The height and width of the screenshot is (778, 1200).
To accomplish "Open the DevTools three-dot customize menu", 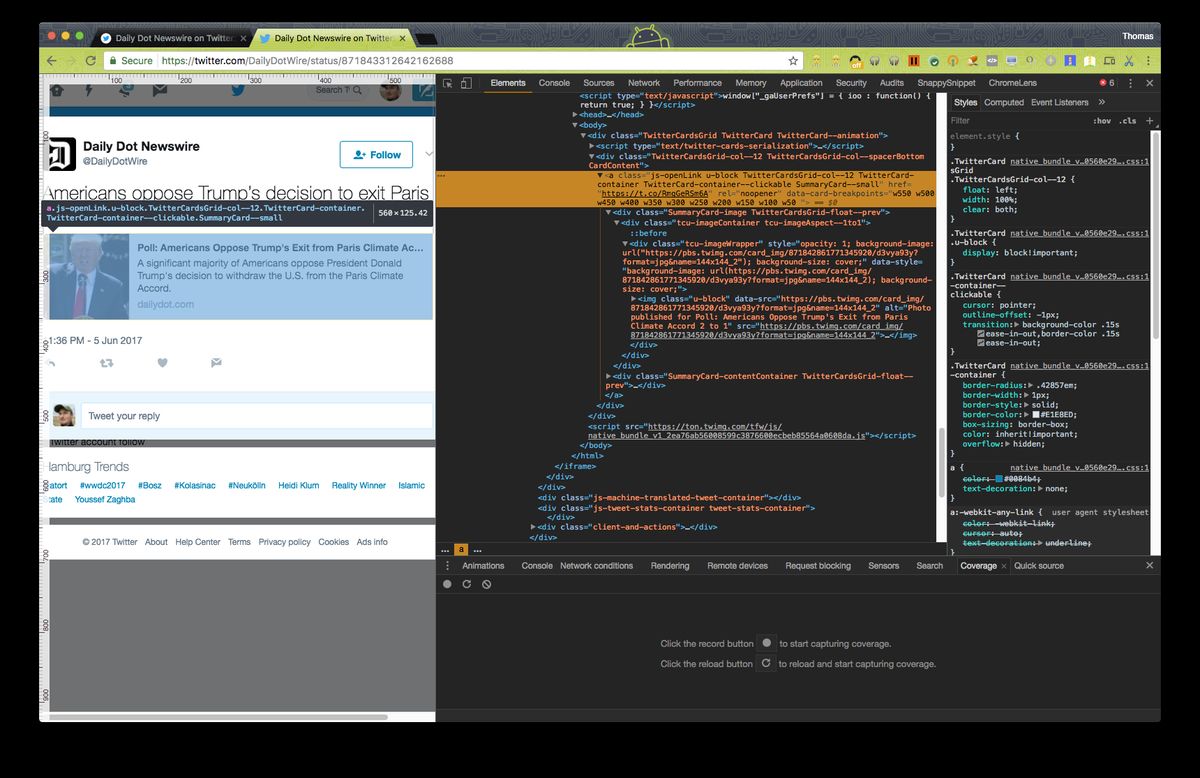I will (1130, 83).
